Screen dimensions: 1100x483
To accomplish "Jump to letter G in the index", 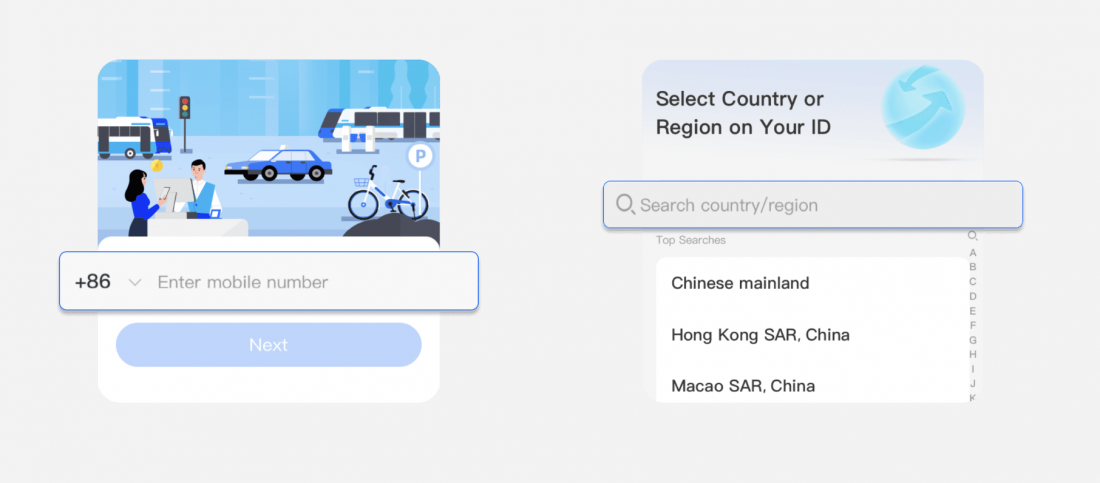I will tap(973, 340).
